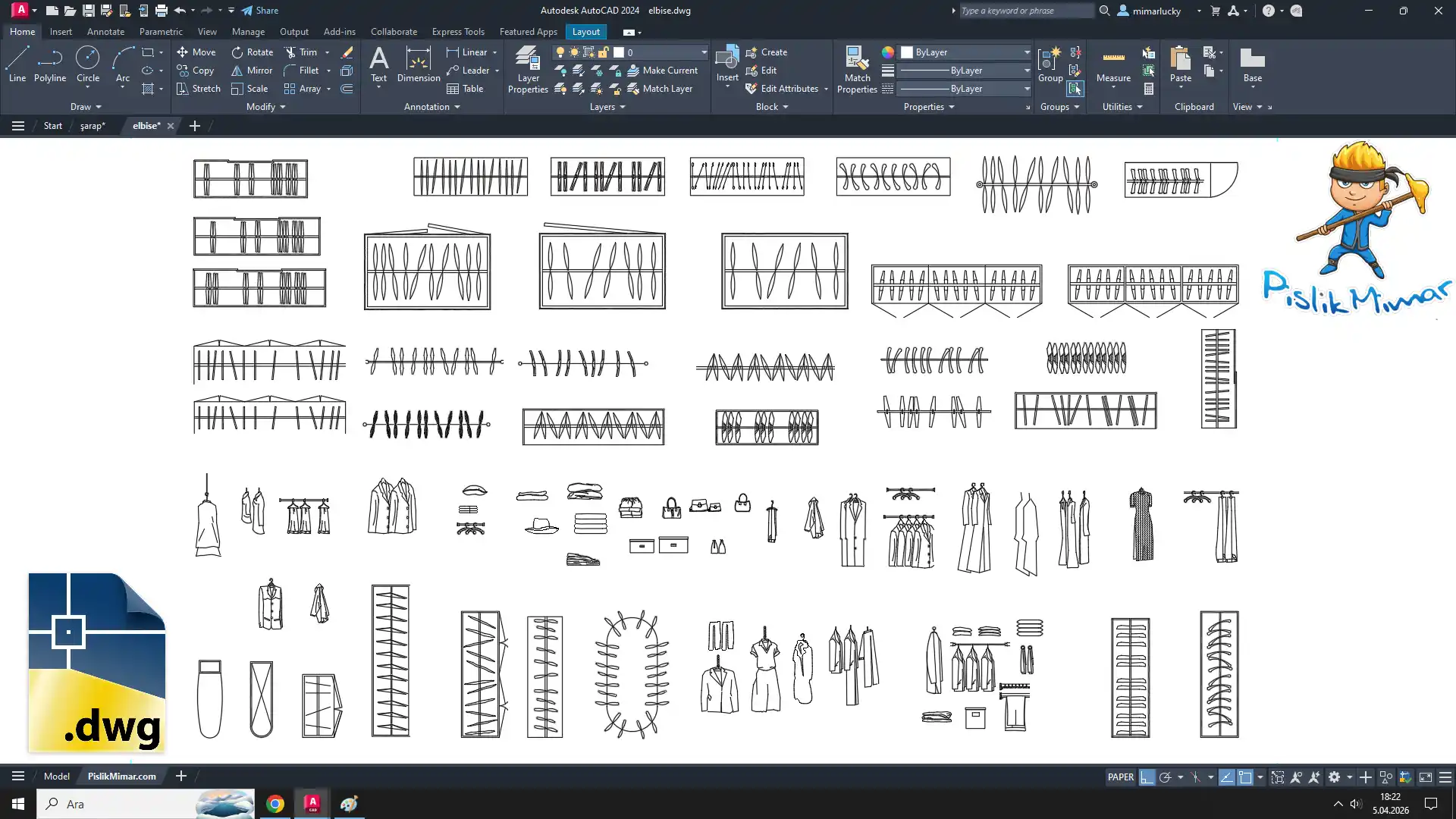The image size is (1456, 819).
Task: Switch to the Annotate ribbon tab
Action: click(105, 32)
